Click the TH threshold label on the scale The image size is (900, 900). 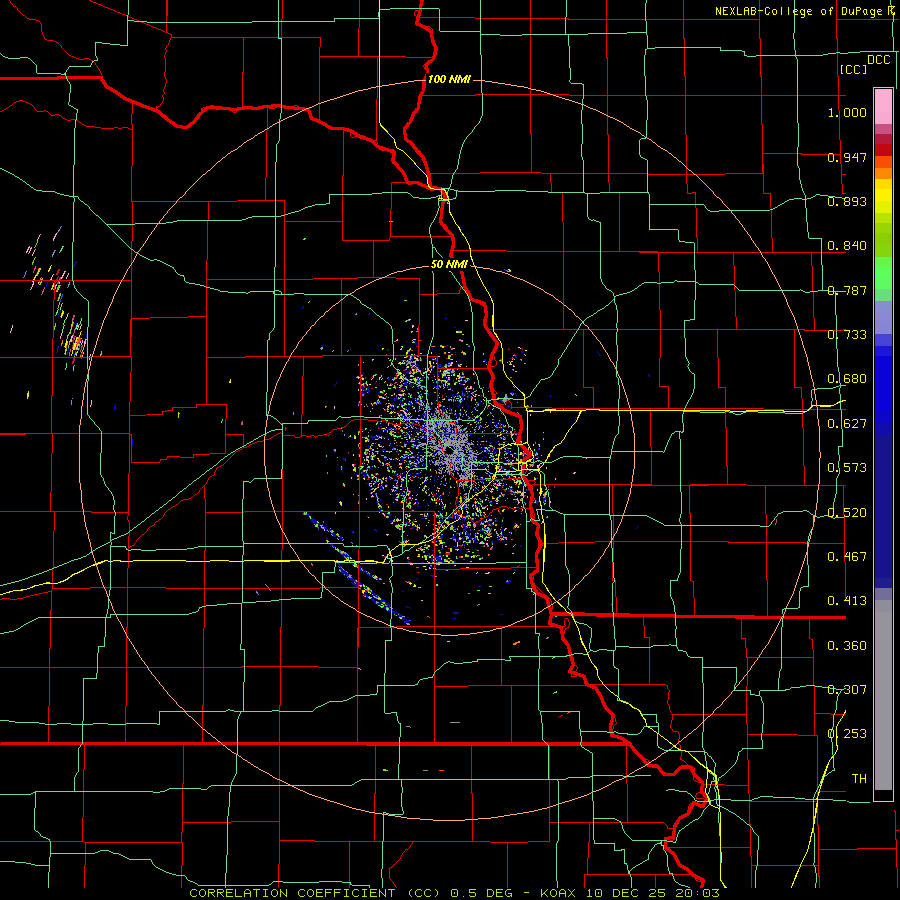coord(859,779)
